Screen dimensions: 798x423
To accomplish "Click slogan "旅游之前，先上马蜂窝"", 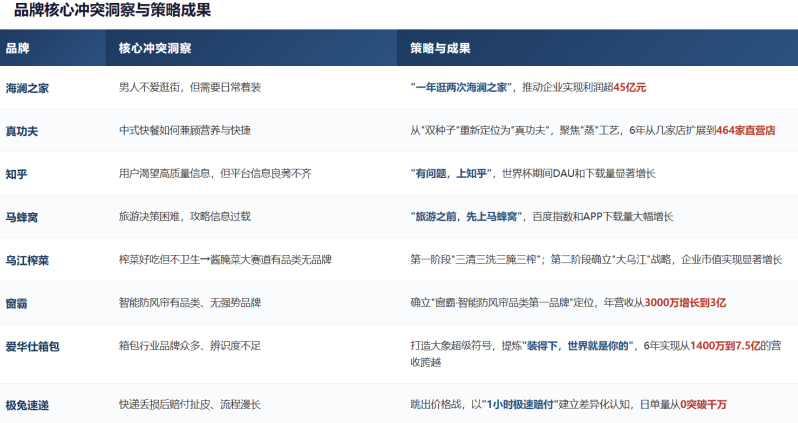I will (466, 217).
